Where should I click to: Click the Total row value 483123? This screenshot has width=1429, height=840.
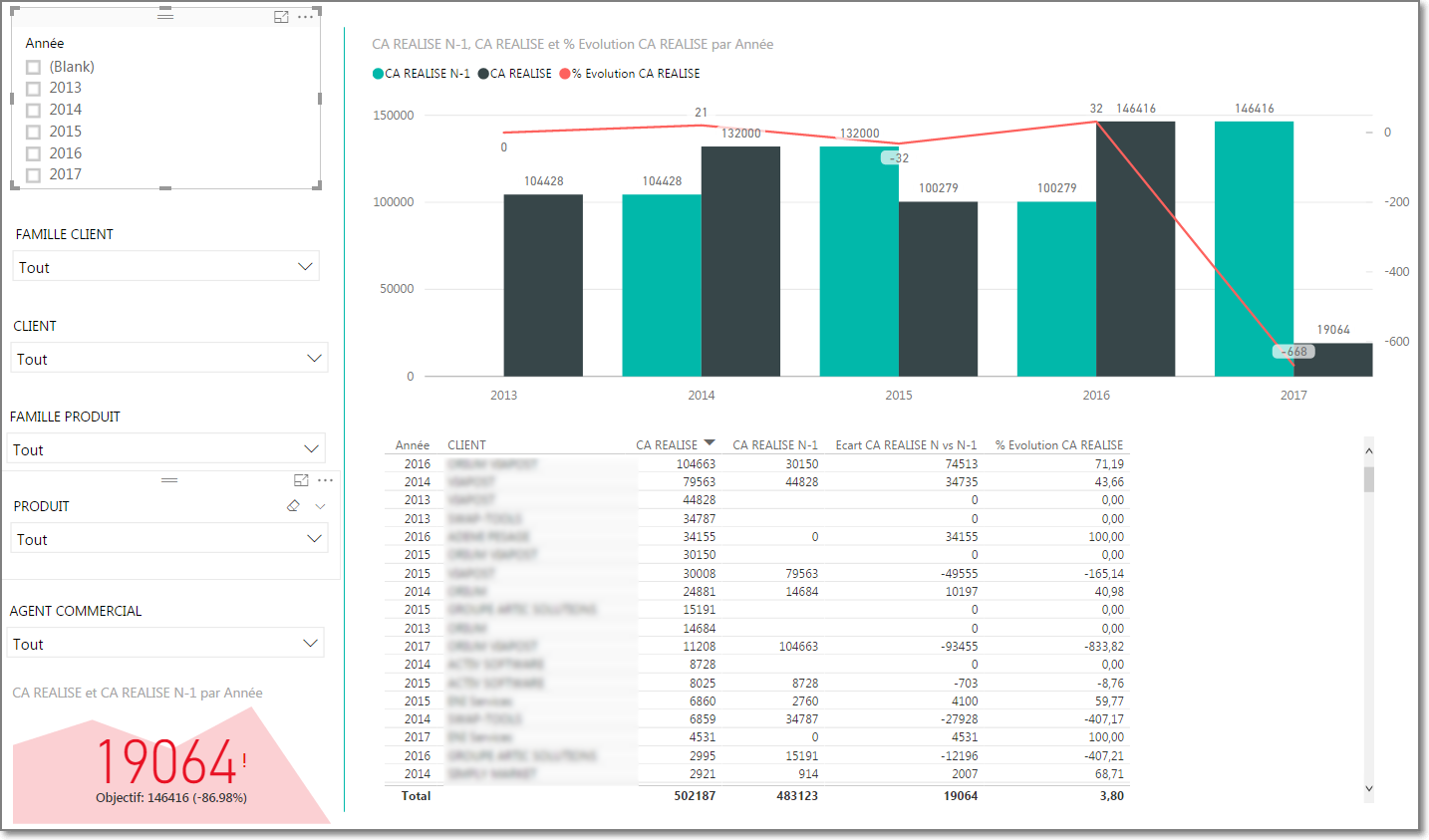[x=797, y=796]
